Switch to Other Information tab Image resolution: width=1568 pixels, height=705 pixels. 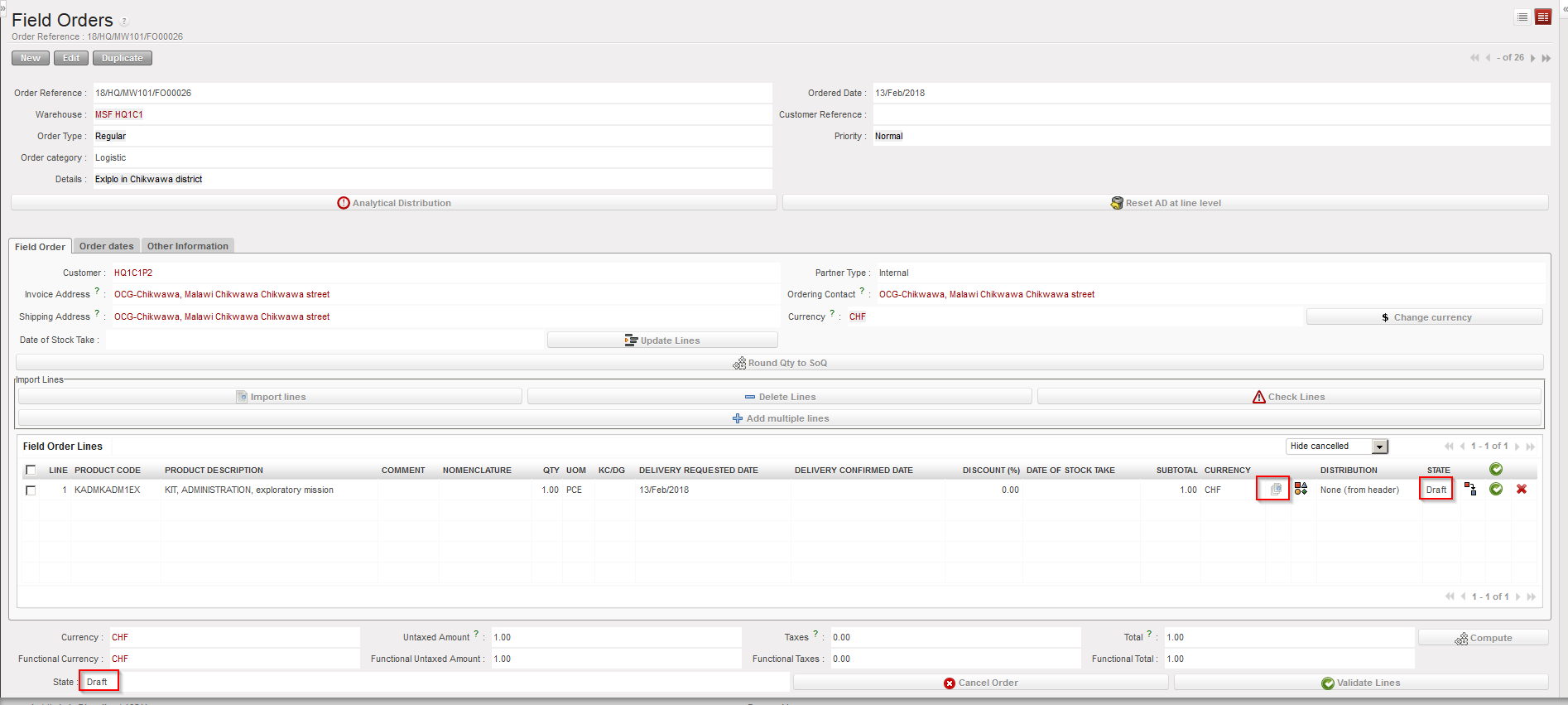click(187, 246)
